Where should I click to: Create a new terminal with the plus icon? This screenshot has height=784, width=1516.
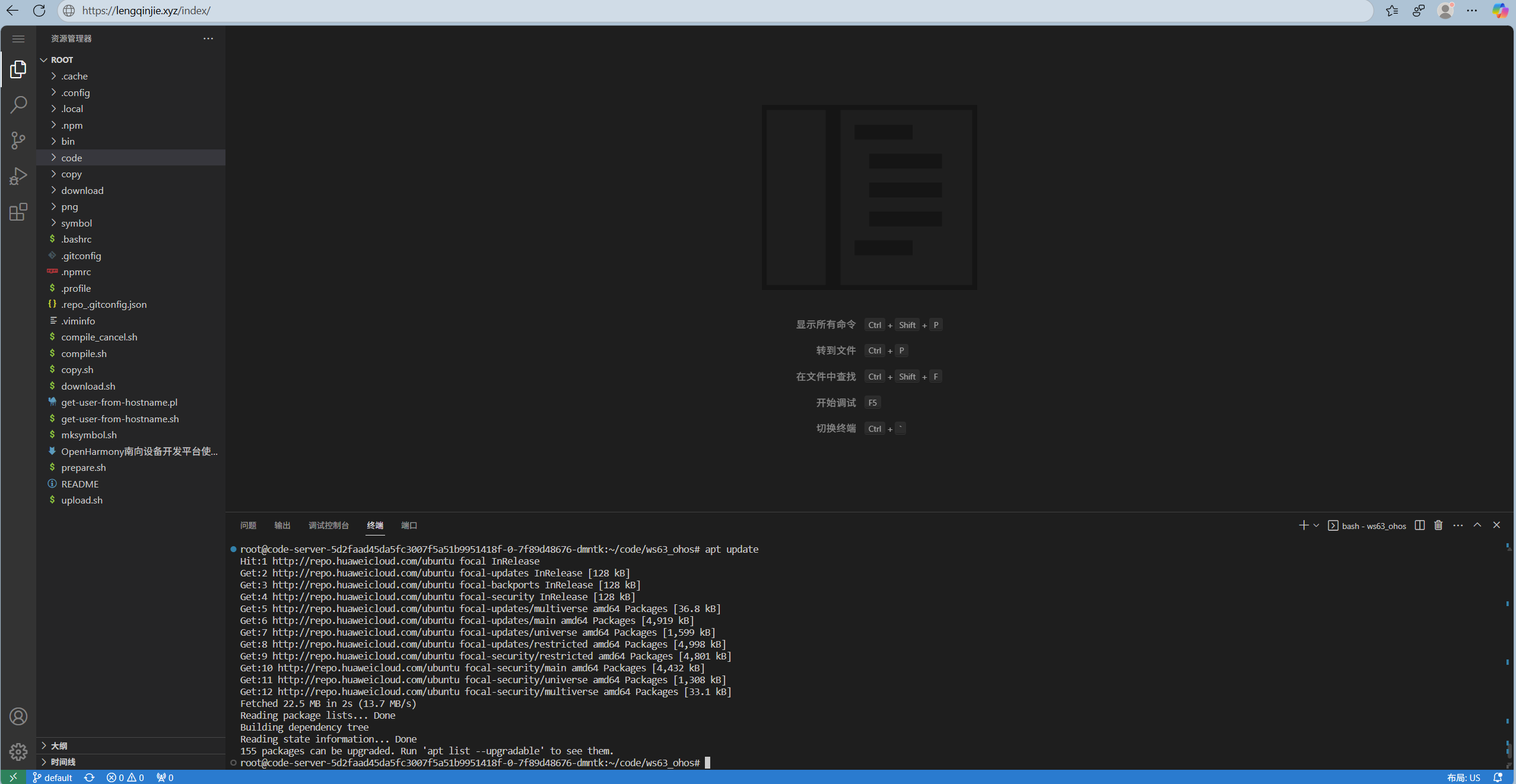point(1303,525)
